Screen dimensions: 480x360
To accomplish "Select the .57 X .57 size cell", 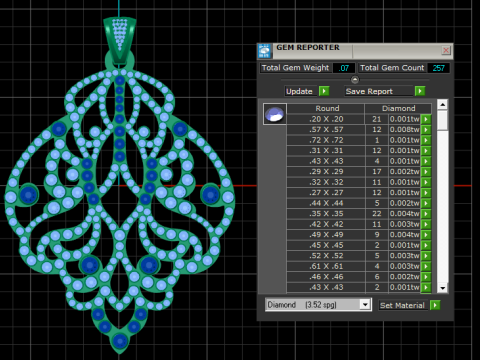I will click(x=326, y=130).
